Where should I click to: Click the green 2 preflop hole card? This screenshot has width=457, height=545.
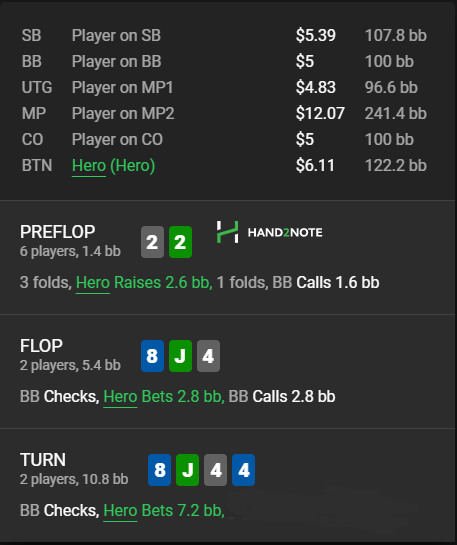[x=180, y=242]
